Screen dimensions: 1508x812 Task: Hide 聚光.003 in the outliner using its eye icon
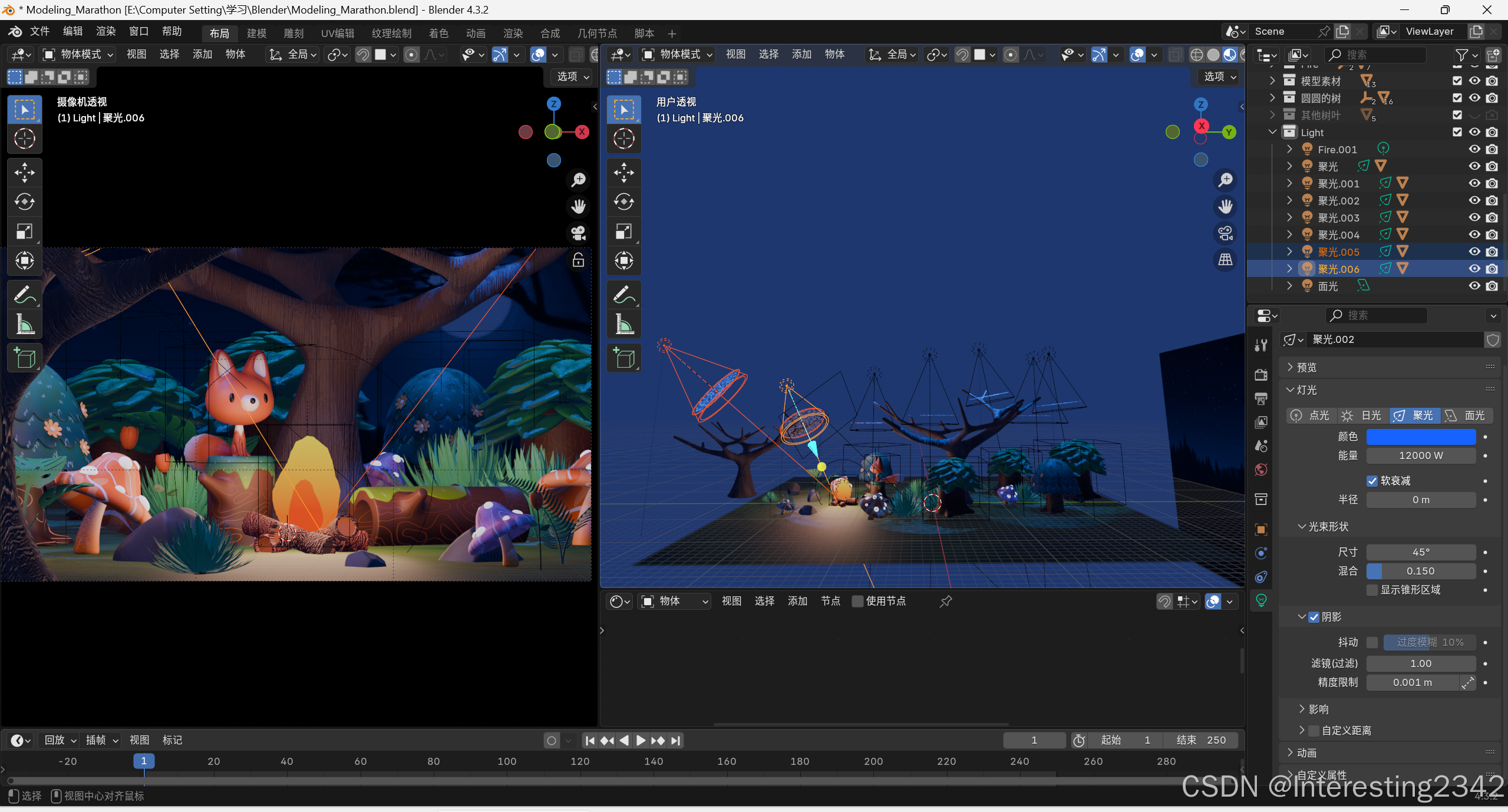coord(1474,217)
